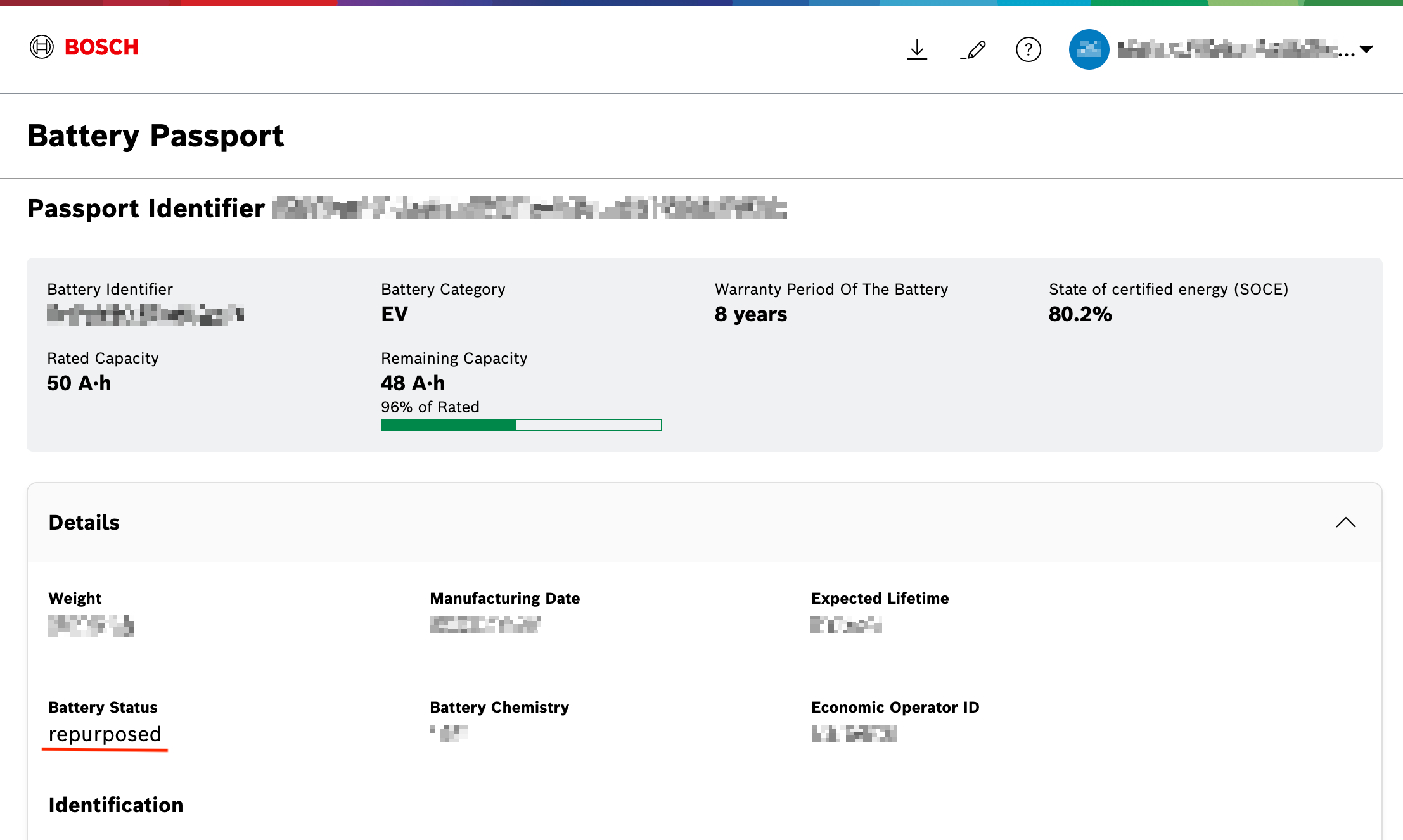Select the blurred passport identifier value
1403x840 pixels.
tap(530, 208)
